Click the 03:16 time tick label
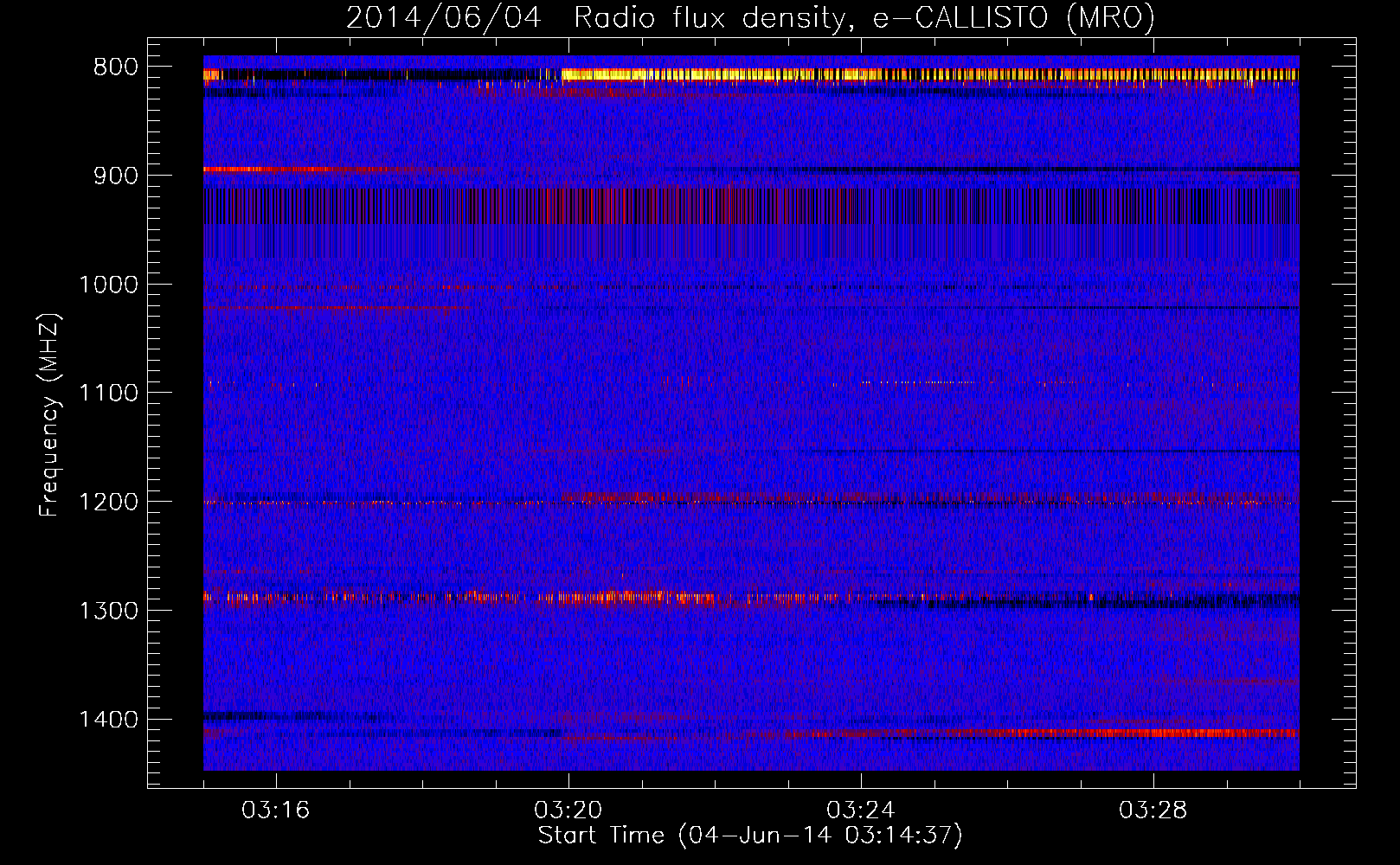This screenshot has height=865, width=1400. (276, 811)
